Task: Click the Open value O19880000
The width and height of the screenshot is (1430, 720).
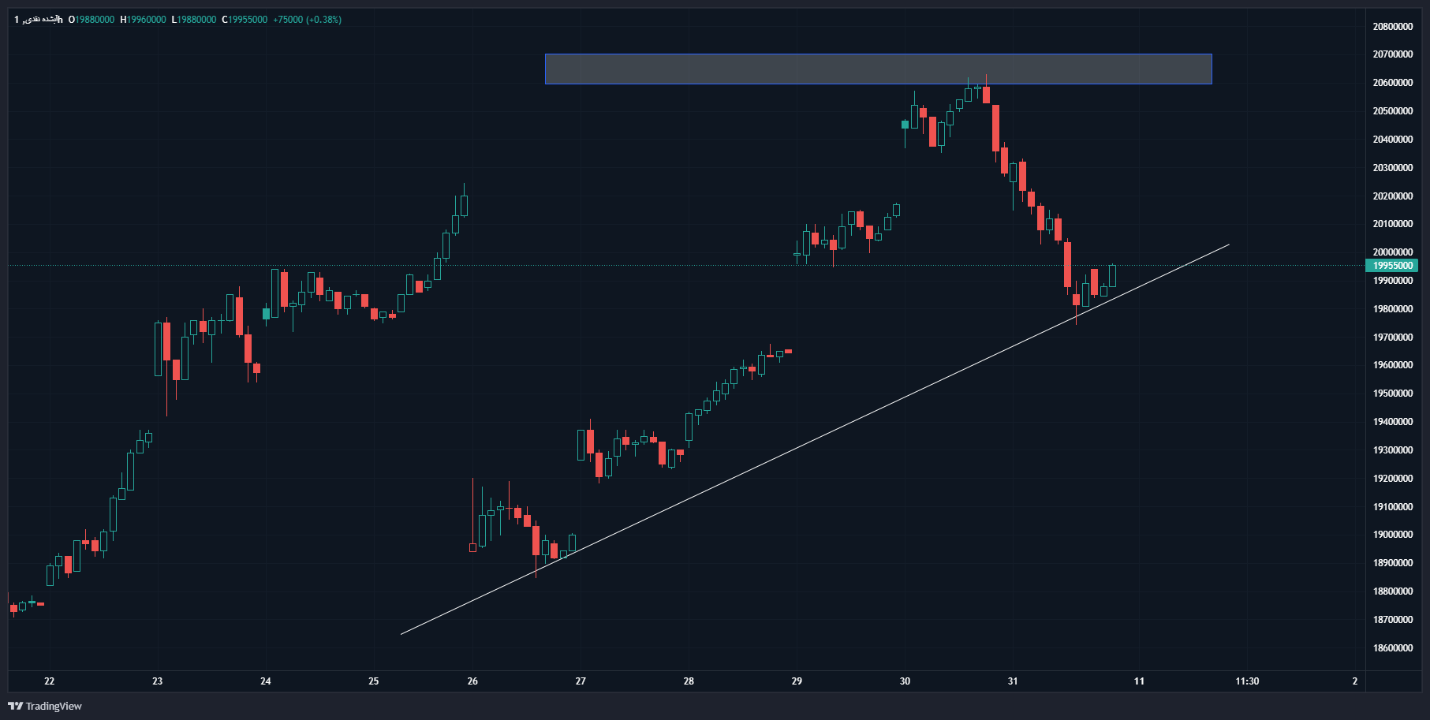Action: (x=90, y=19)
